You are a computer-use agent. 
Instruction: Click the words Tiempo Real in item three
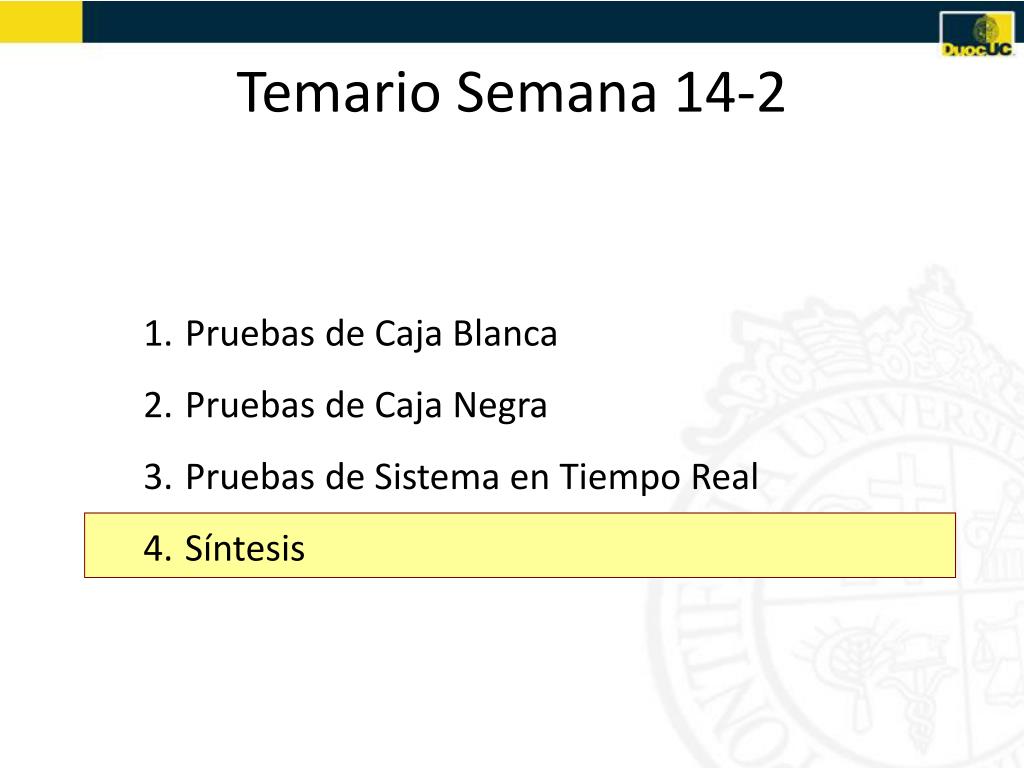pyautogui.click(x=659, y=477)
